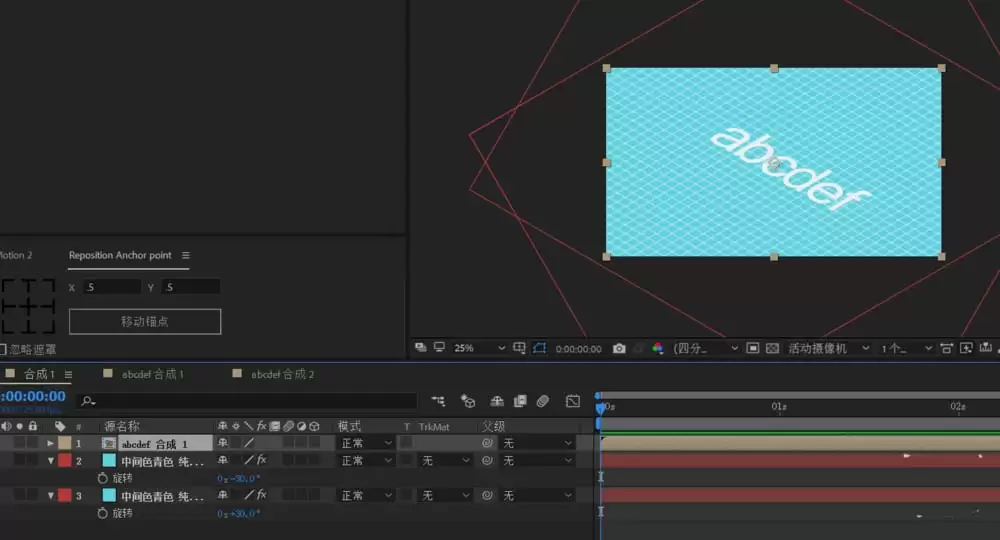Toggle the frame blending icon in timeline
This screenshot has height=540, width=1000.
[520, 401]
